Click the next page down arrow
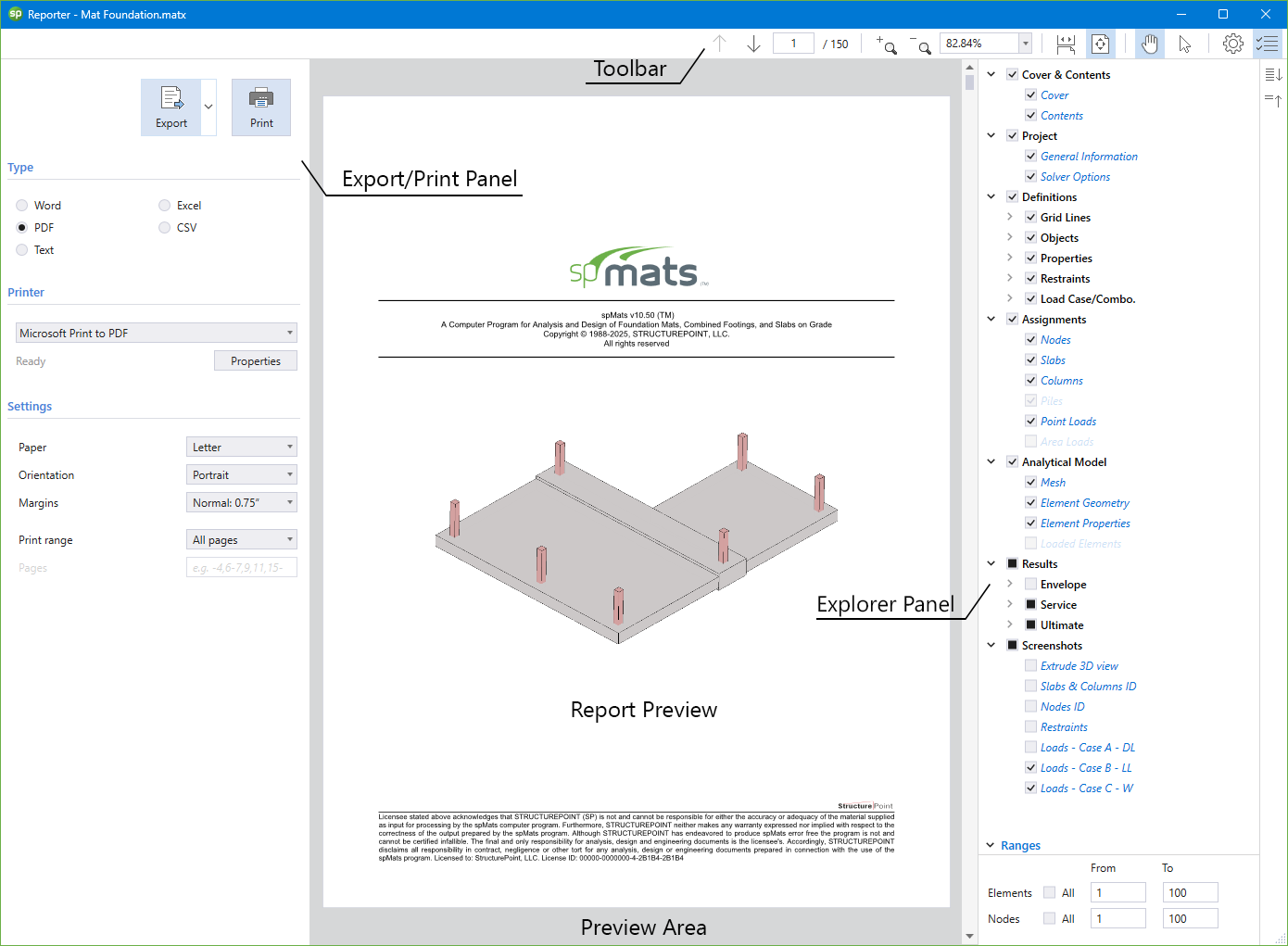Image resolution: width=1288 pixels, height=946 pixels. click(x=752, y=43)
